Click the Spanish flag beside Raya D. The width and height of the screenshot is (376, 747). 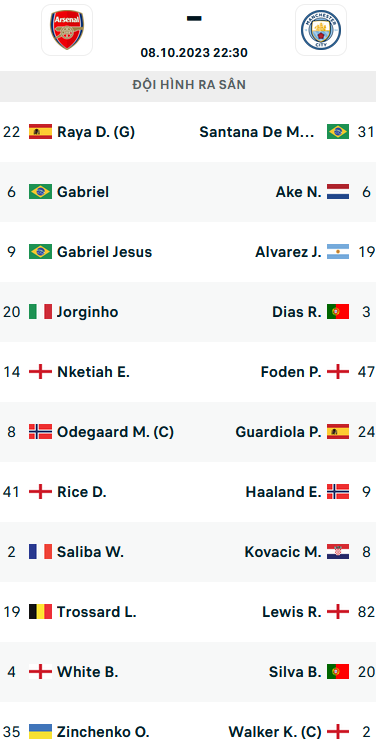pyautogui.click(x=41, y=131)
